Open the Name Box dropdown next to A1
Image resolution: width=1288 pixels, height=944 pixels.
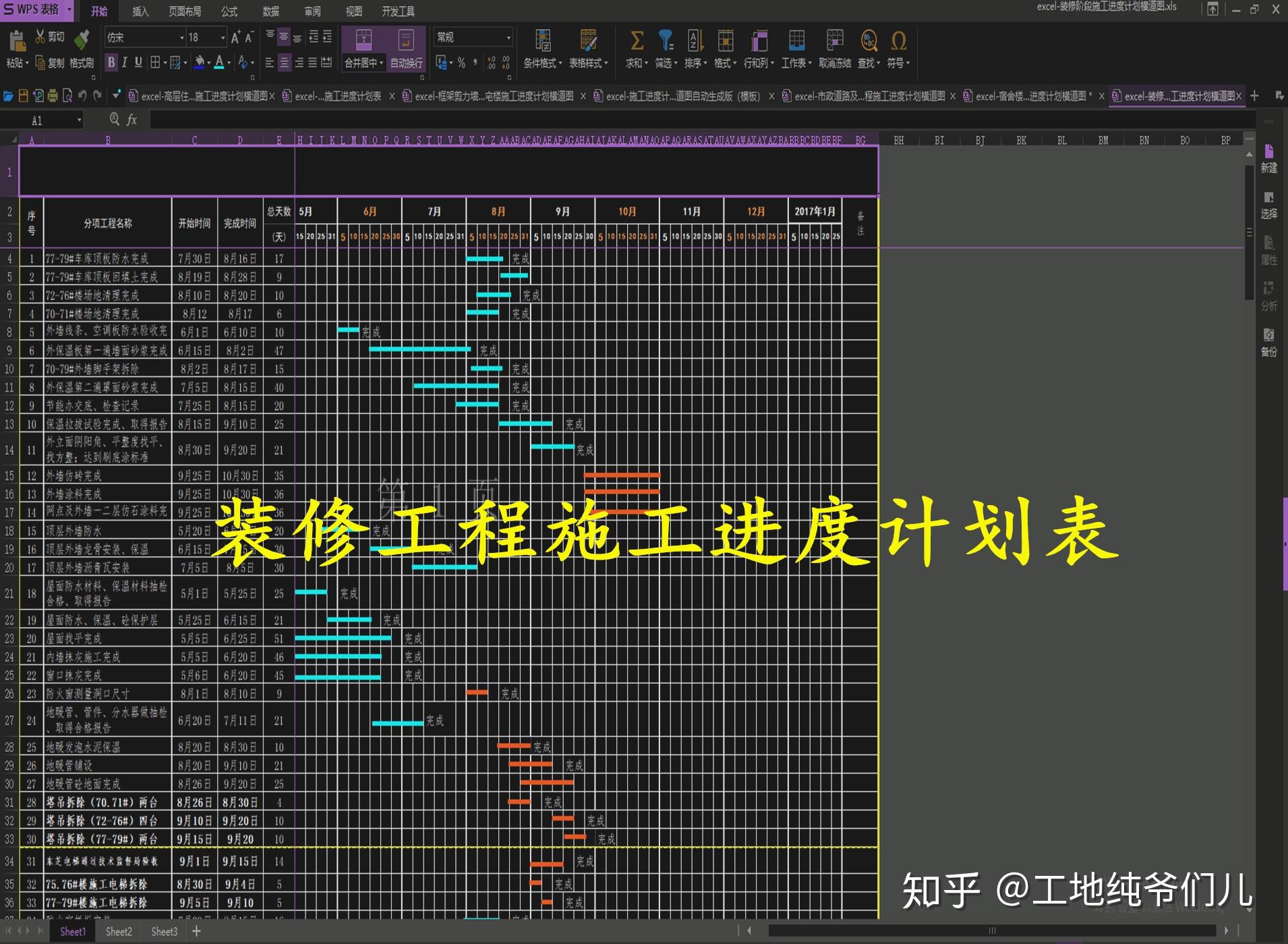(x=79, y=120)
